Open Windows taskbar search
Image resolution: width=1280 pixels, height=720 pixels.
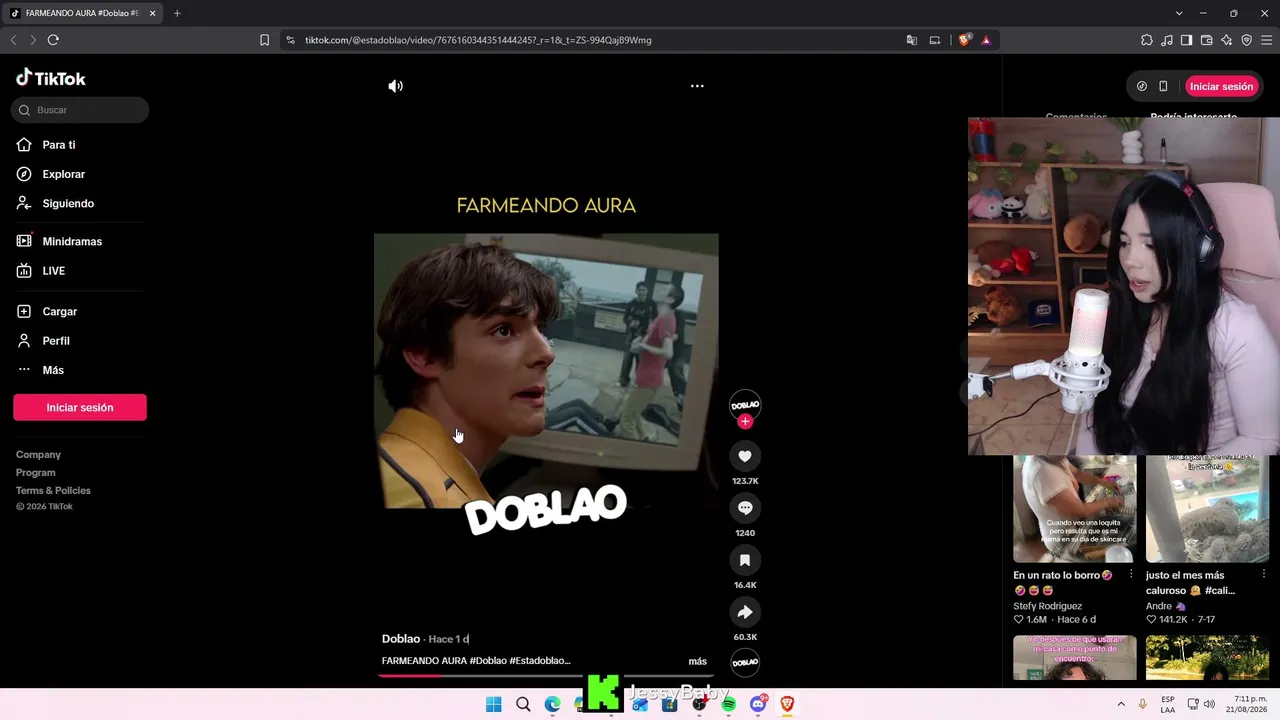(x=523, y=704)
